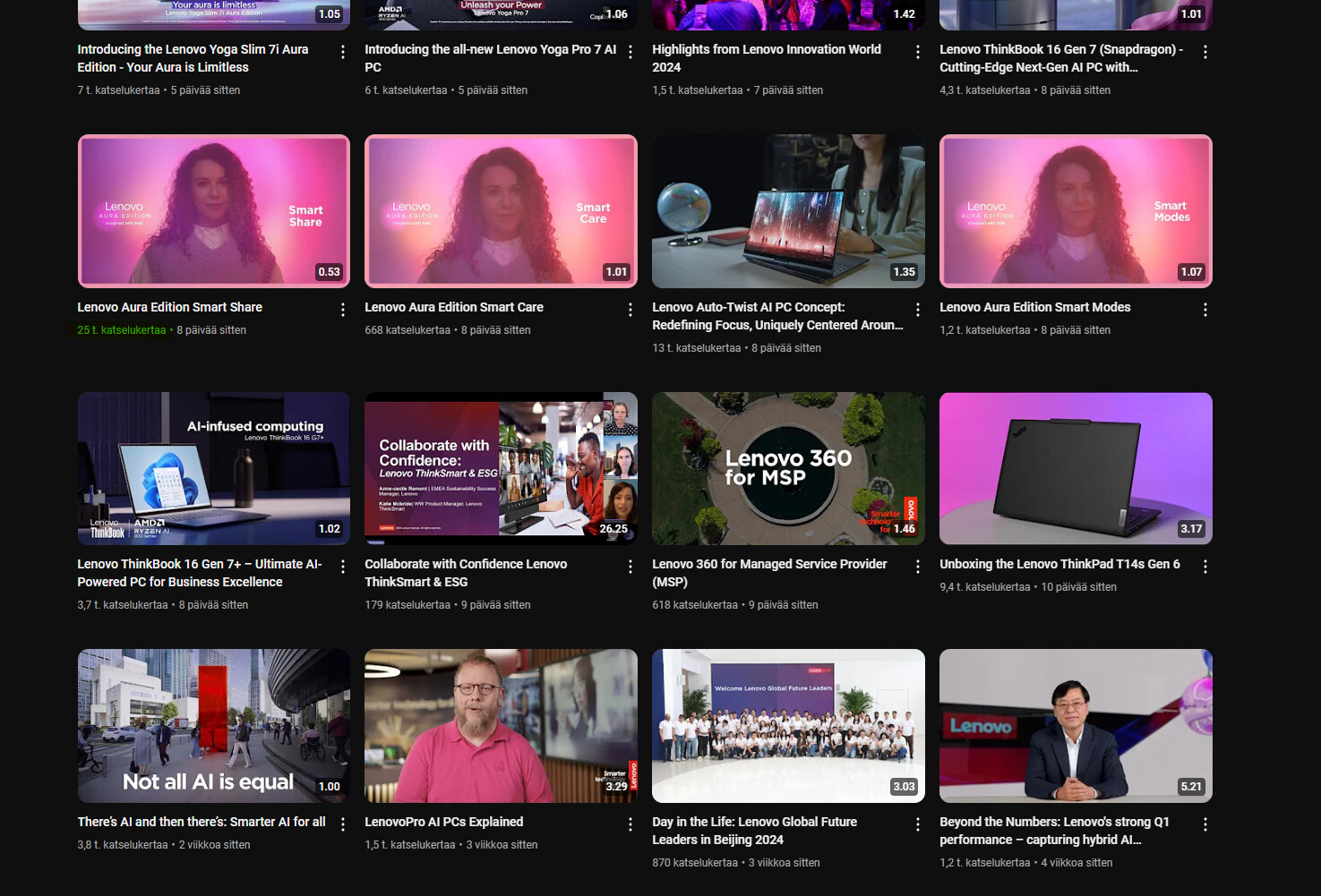
Task: Open more options for ThinkBook 16 Gen 7 Snapdragon video
Action: 1205,52
